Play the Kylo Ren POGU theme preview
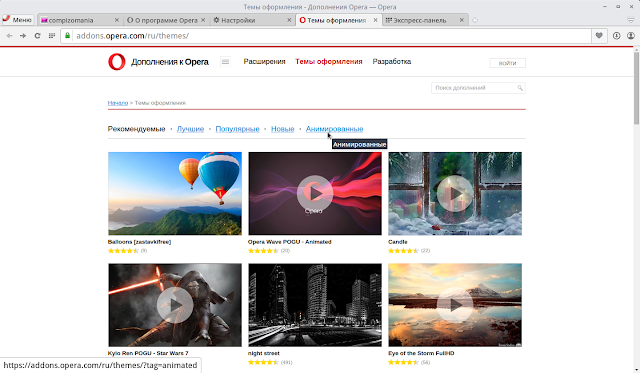The width and height of the screenshot is (640, 373). 175,305
